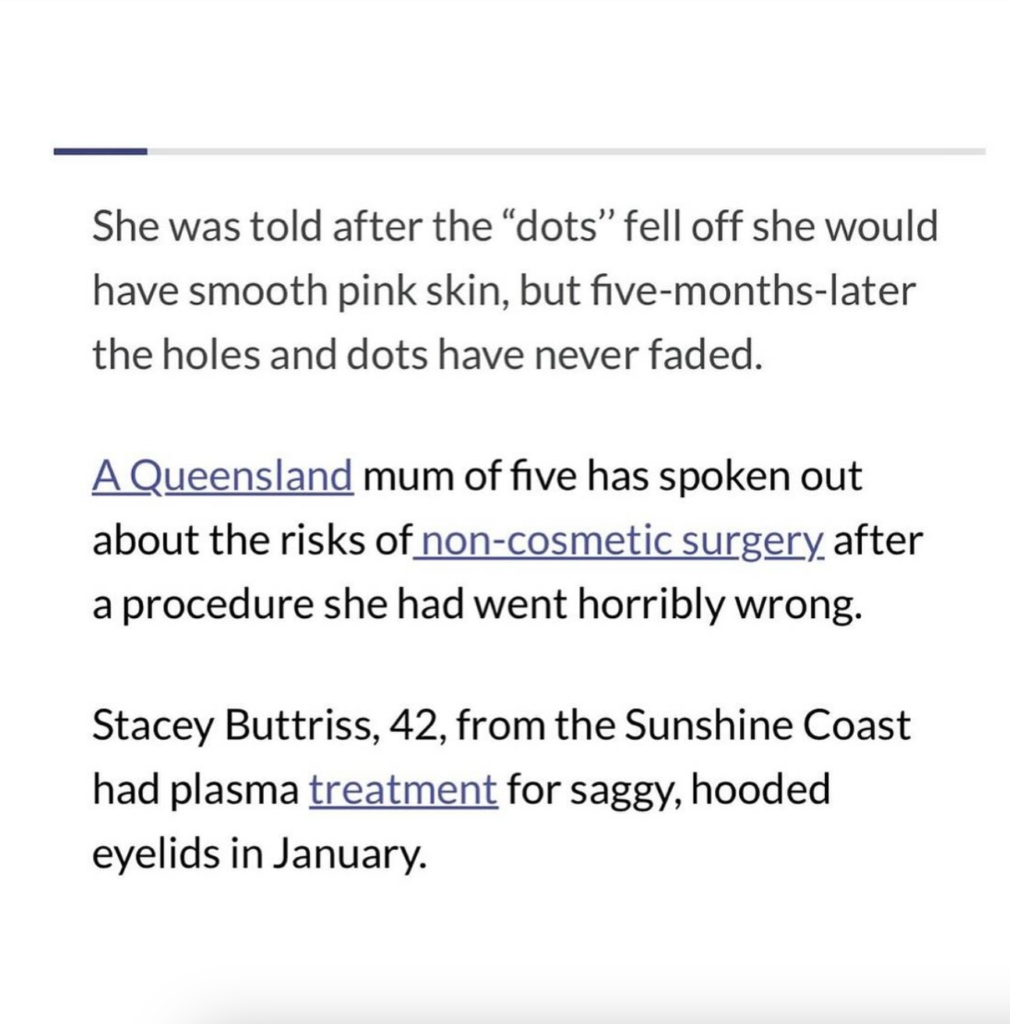Open the "A Queensland" hyperlink
1010x1024 pixels.
click(x=223, y=476)
